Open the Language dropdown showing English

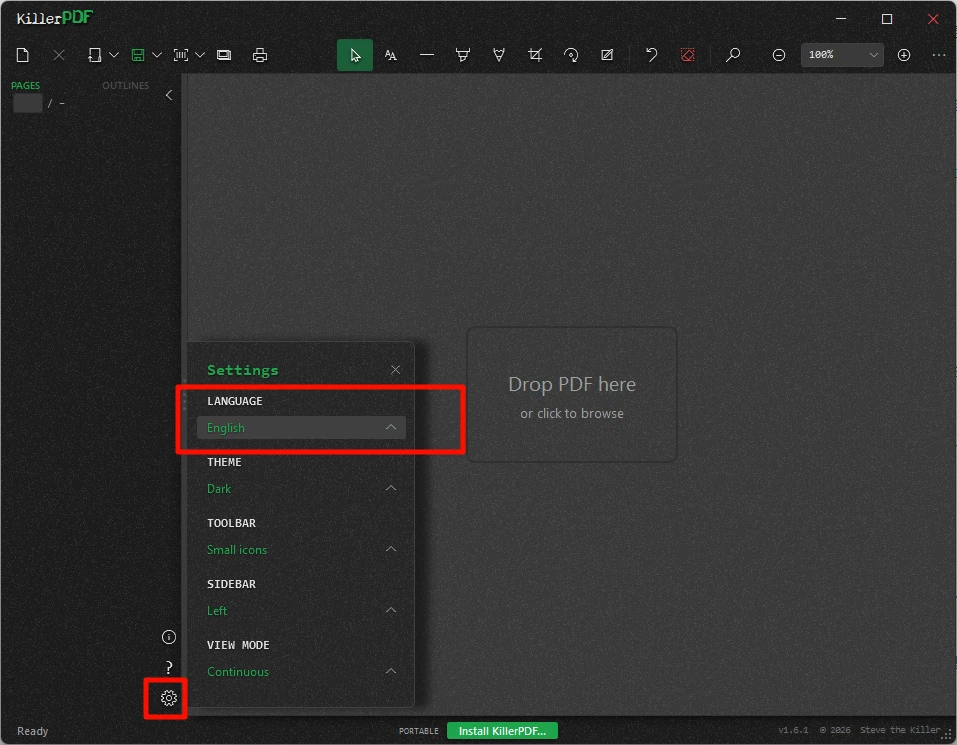tap(301, 428)
